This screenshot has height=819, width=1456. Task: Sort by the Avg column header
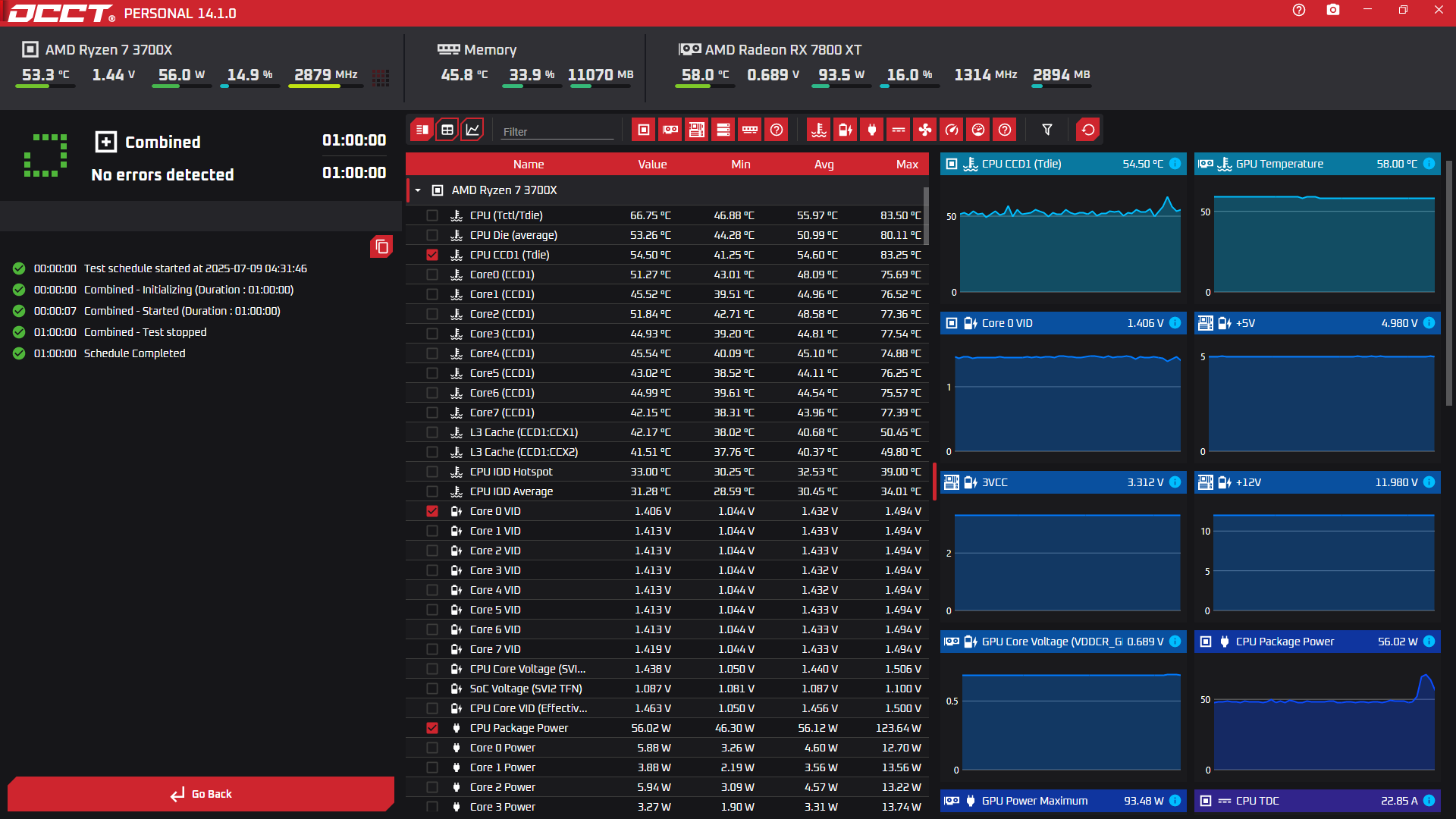tap(824, 165)
